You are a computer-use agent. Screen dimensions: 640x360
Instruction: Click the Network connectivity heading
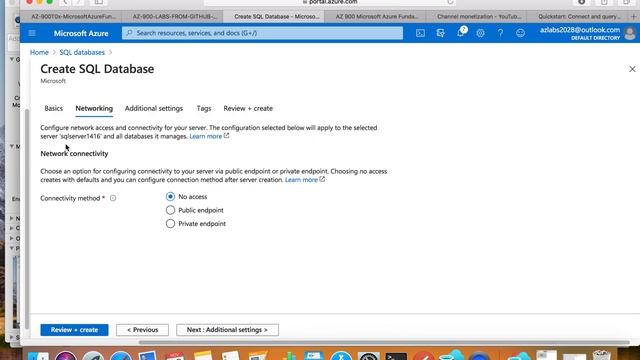[74, 154]
